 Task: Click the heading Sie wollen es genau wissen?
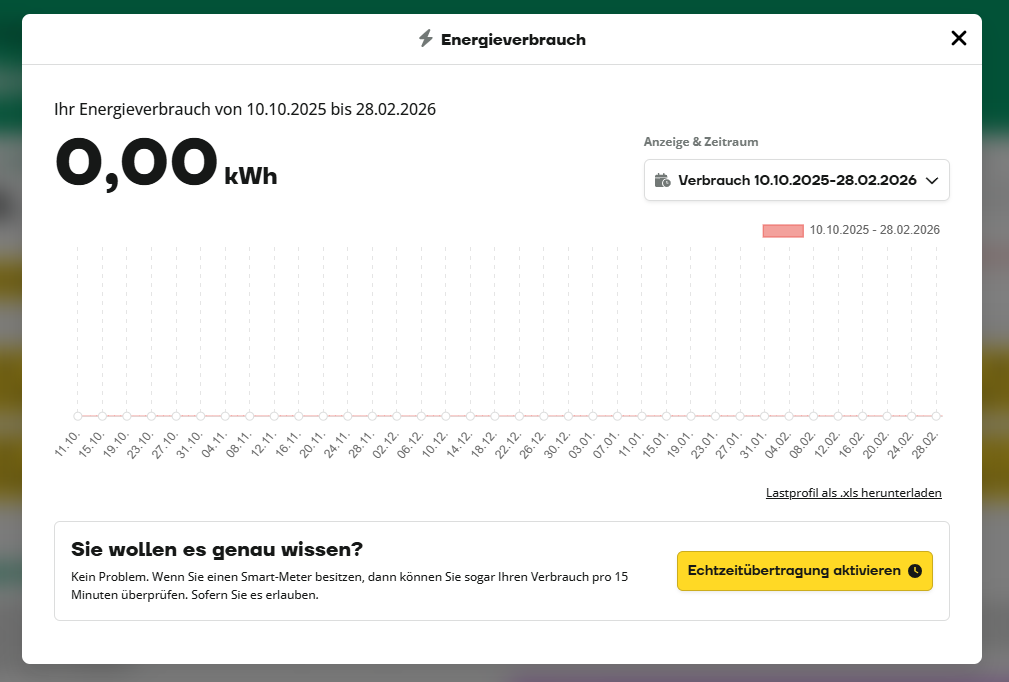[x=217, y=549]
